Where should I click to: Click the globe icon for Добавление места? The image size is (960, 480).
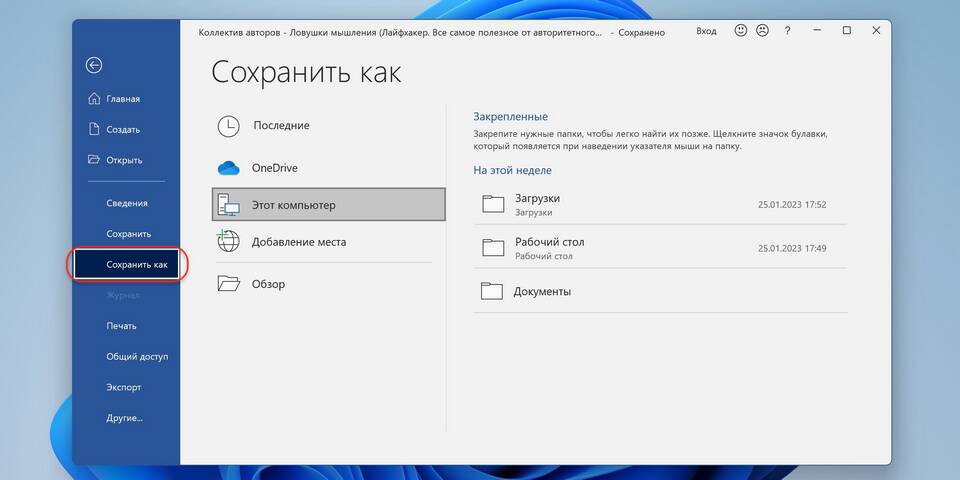pyautogui.click(x=229, y=242)
